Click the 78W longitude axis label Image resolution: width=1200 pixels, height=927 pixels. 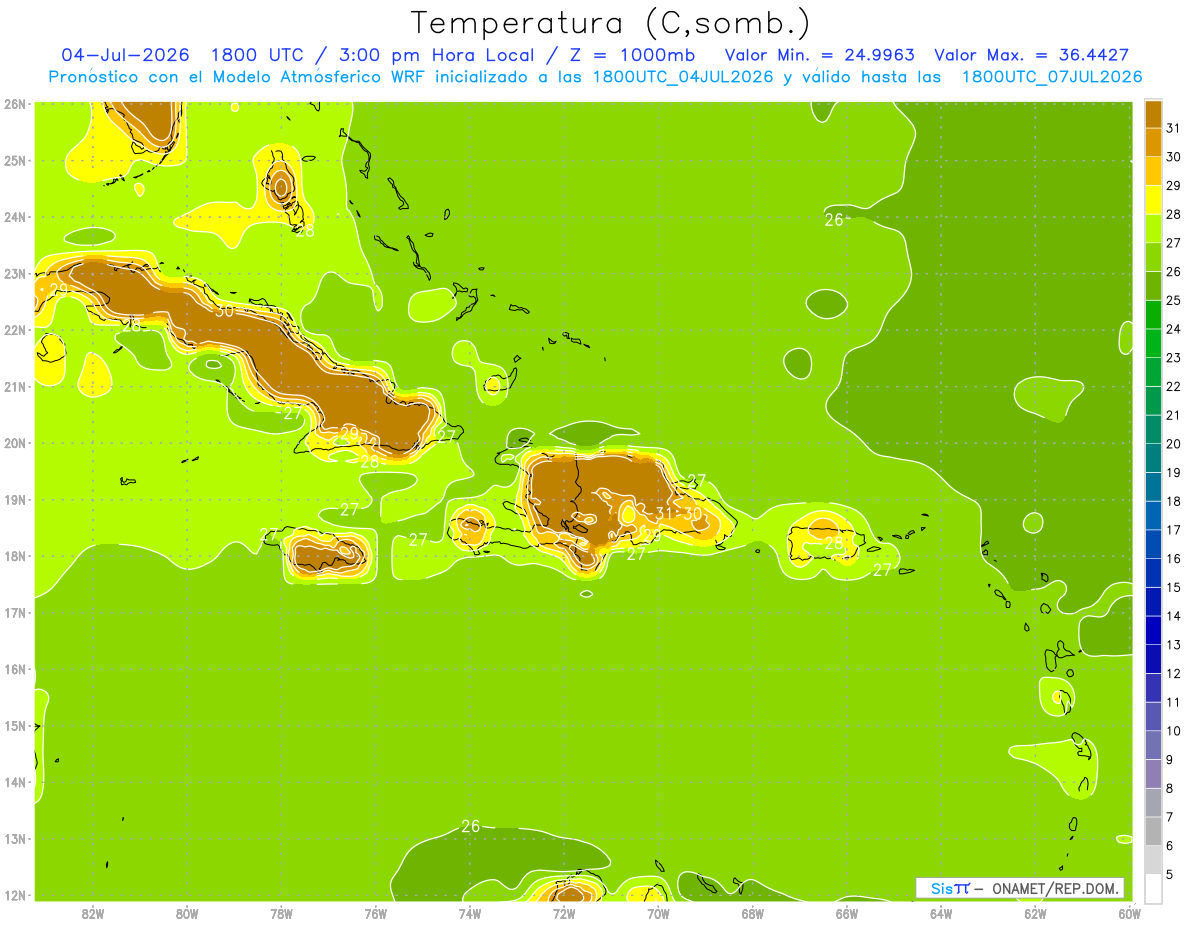(x=281, y=913)
